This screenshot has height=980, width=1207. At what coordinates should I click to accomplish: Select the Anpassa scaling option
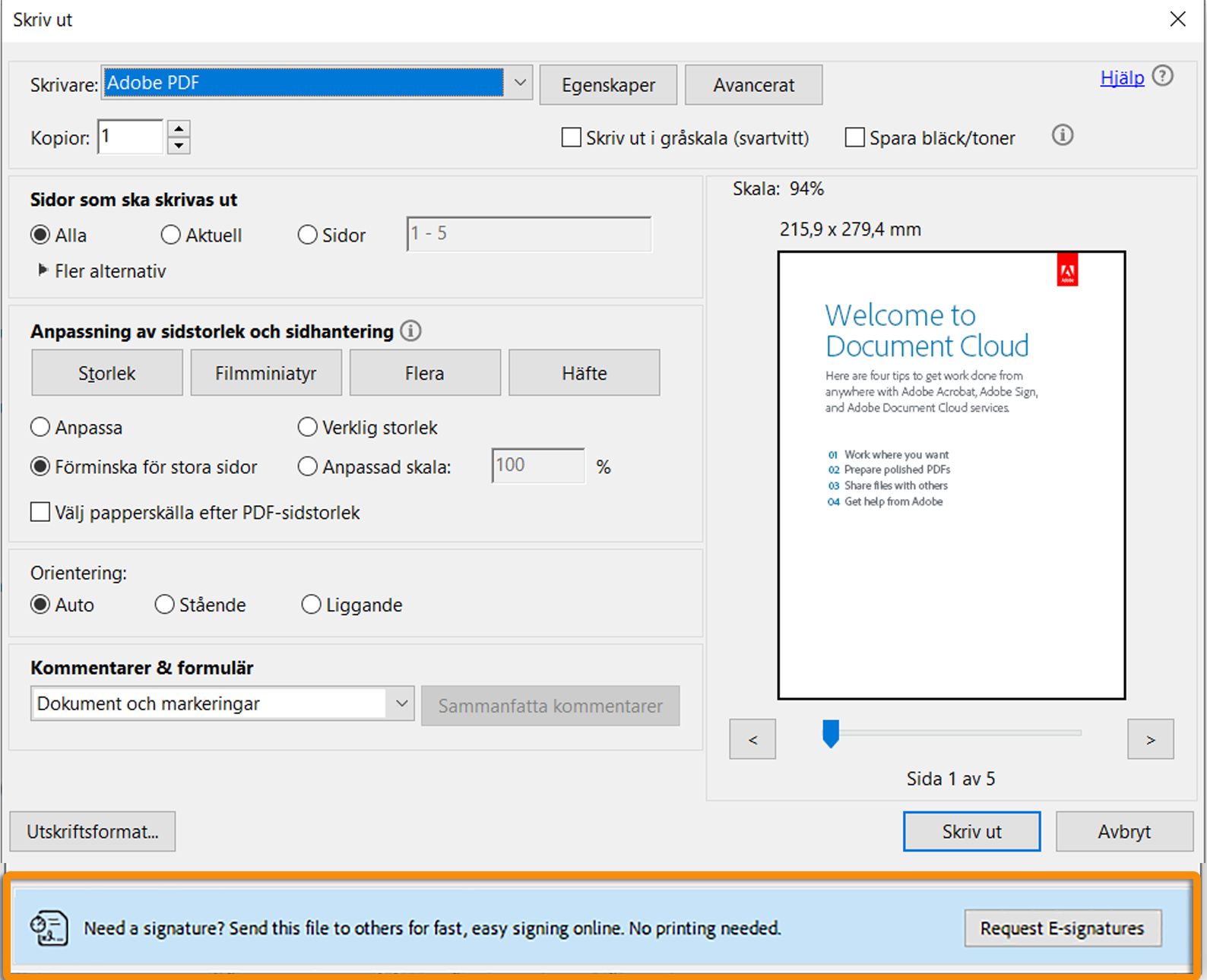pyautogui.click(x=40, y=428)
